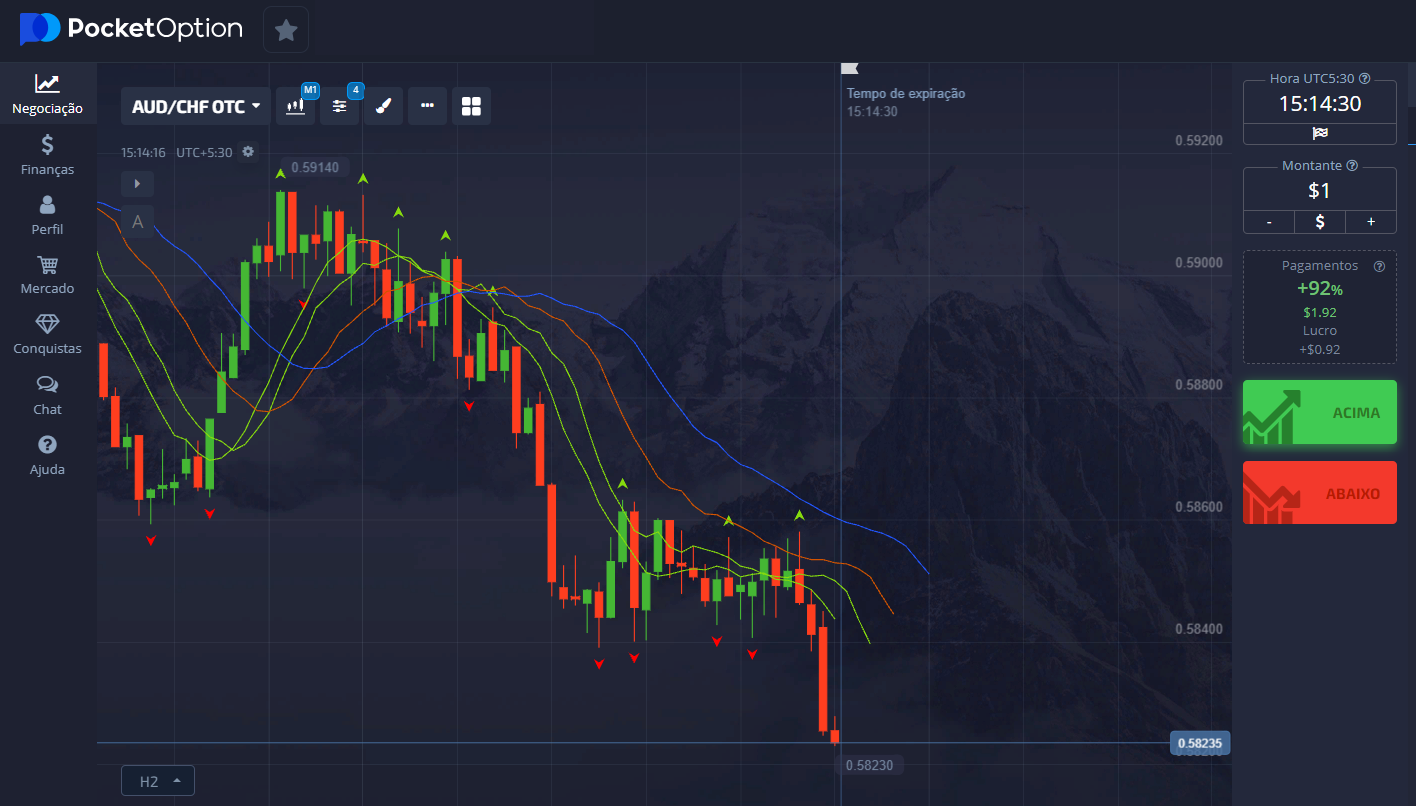The width and height of the screenshot is (1416, 806).
Task: Toggle the race flag expiration mode
Action: click(1319, 132)
